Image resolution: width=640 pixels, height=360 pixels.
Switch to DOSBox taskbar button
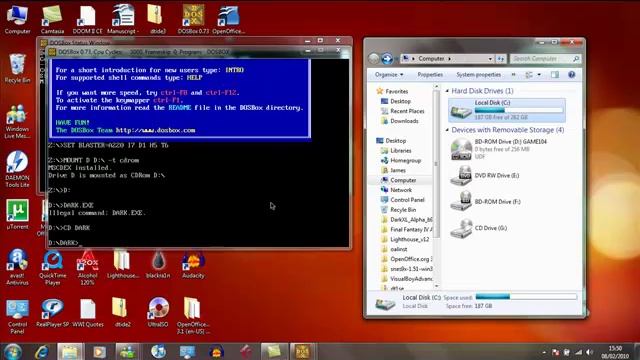click(303, 352)
